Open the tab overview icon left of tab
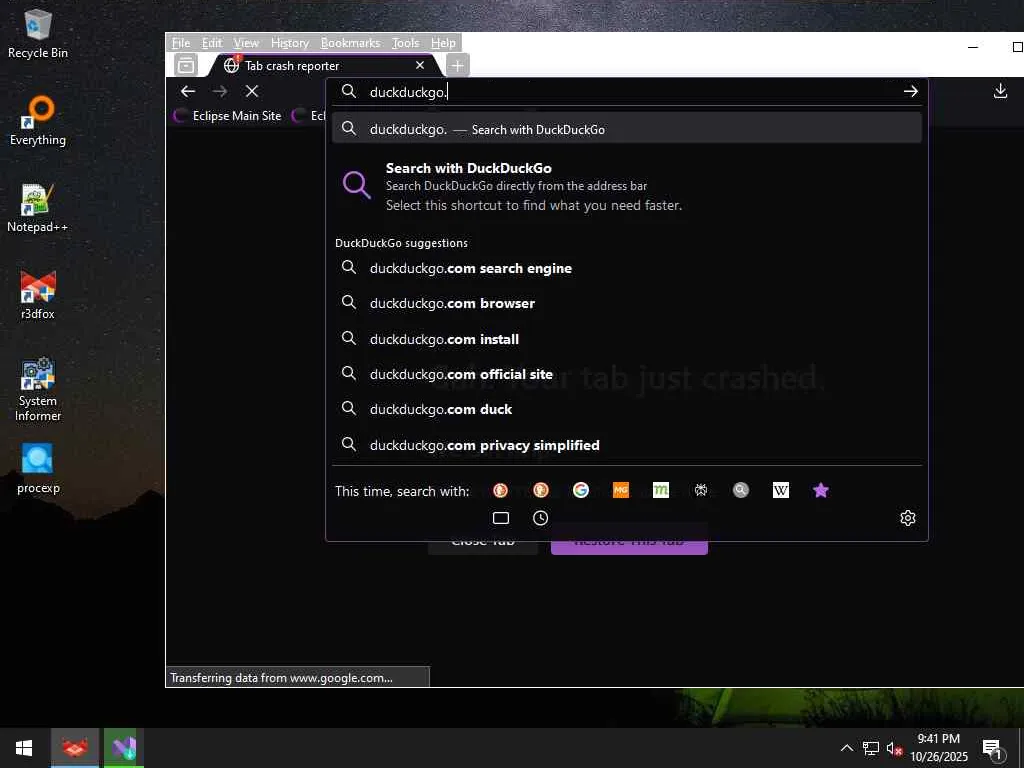Image resolution: width=1024 pixels, height=768 pixels. click(x=186, y=65)
